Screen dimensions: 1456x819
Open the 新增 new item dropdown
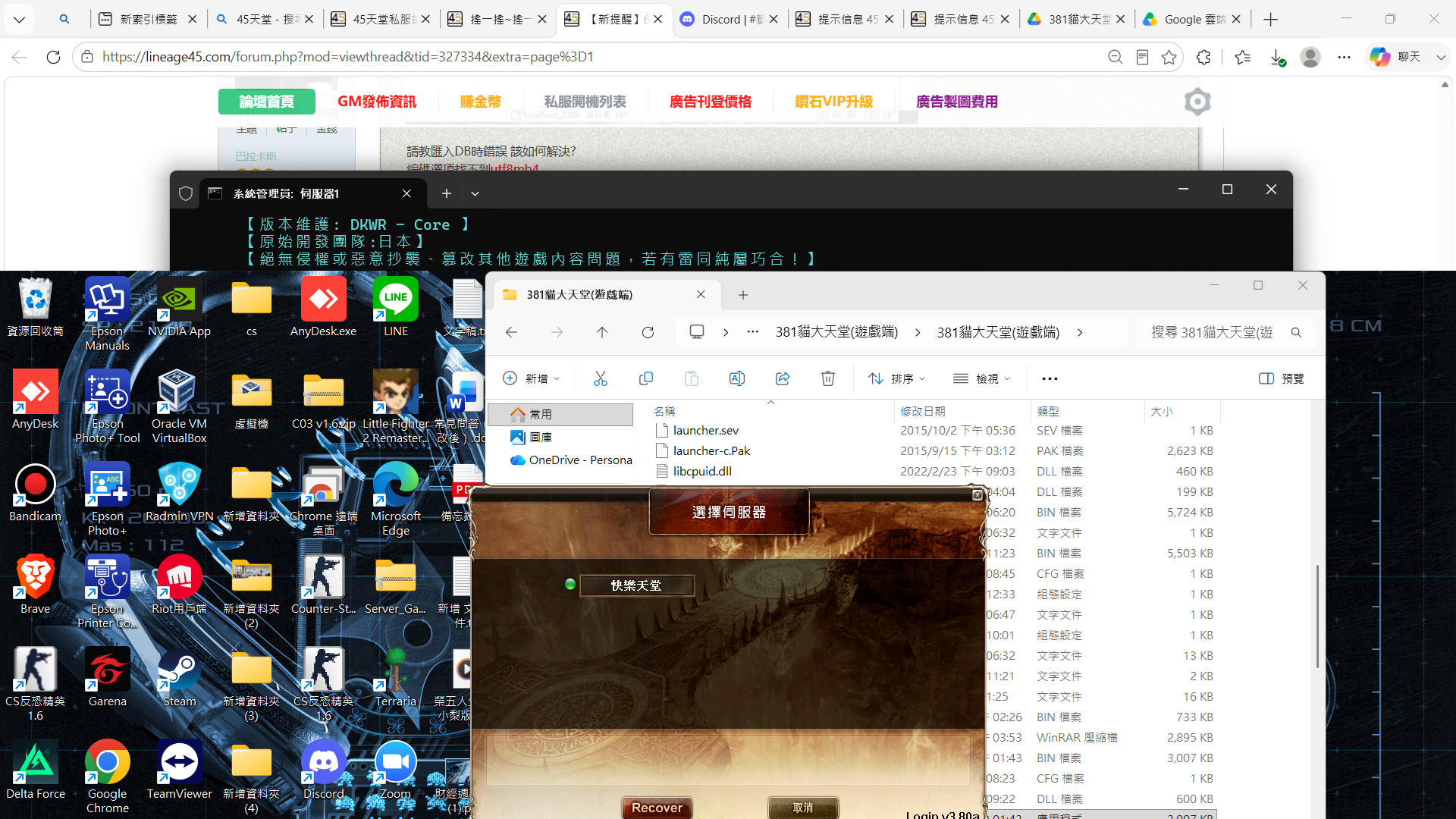(531, 378)
